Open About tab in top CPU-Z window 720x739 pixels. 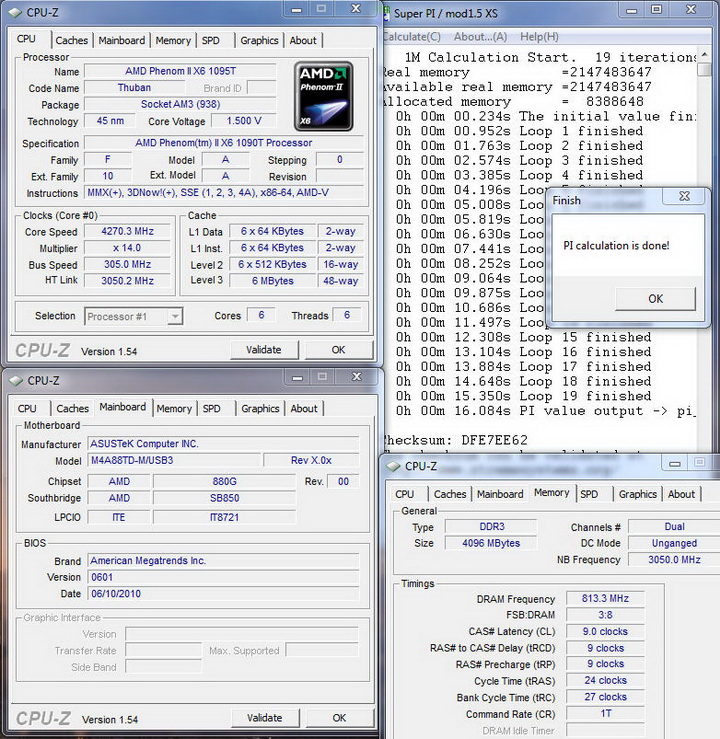(303, 41)
